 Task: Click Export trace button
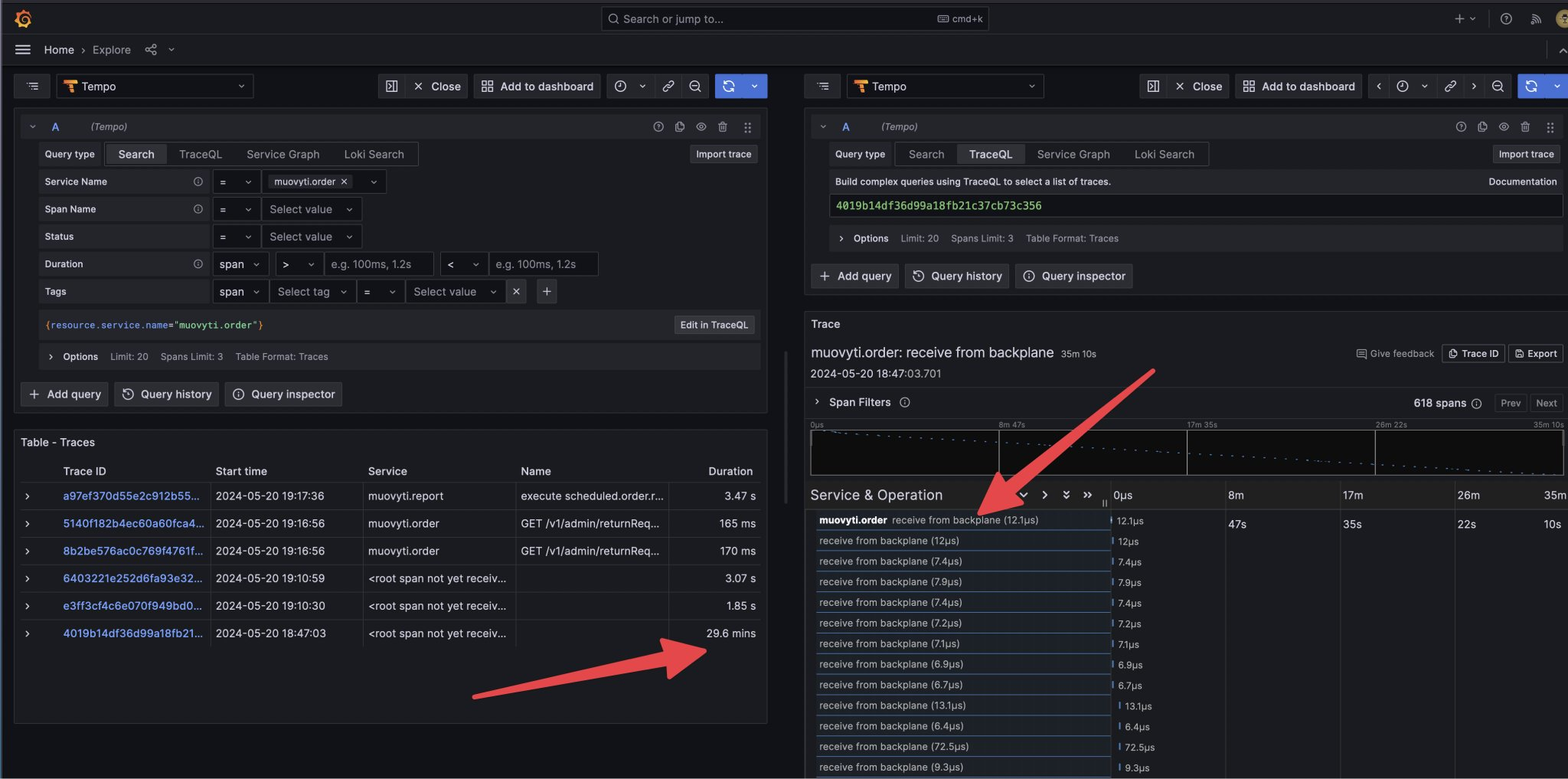tap(1536, 354)
